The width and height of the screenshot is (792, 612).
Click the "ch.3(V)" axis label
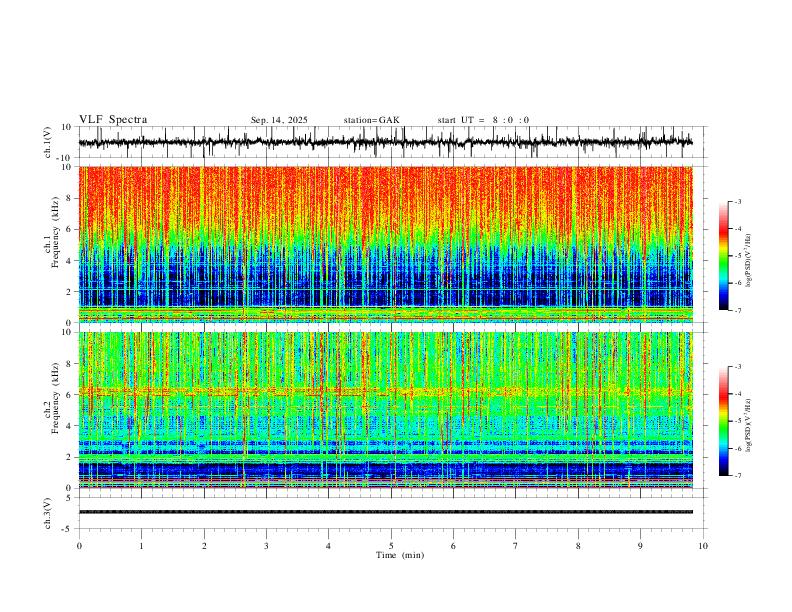coord(48,513)
